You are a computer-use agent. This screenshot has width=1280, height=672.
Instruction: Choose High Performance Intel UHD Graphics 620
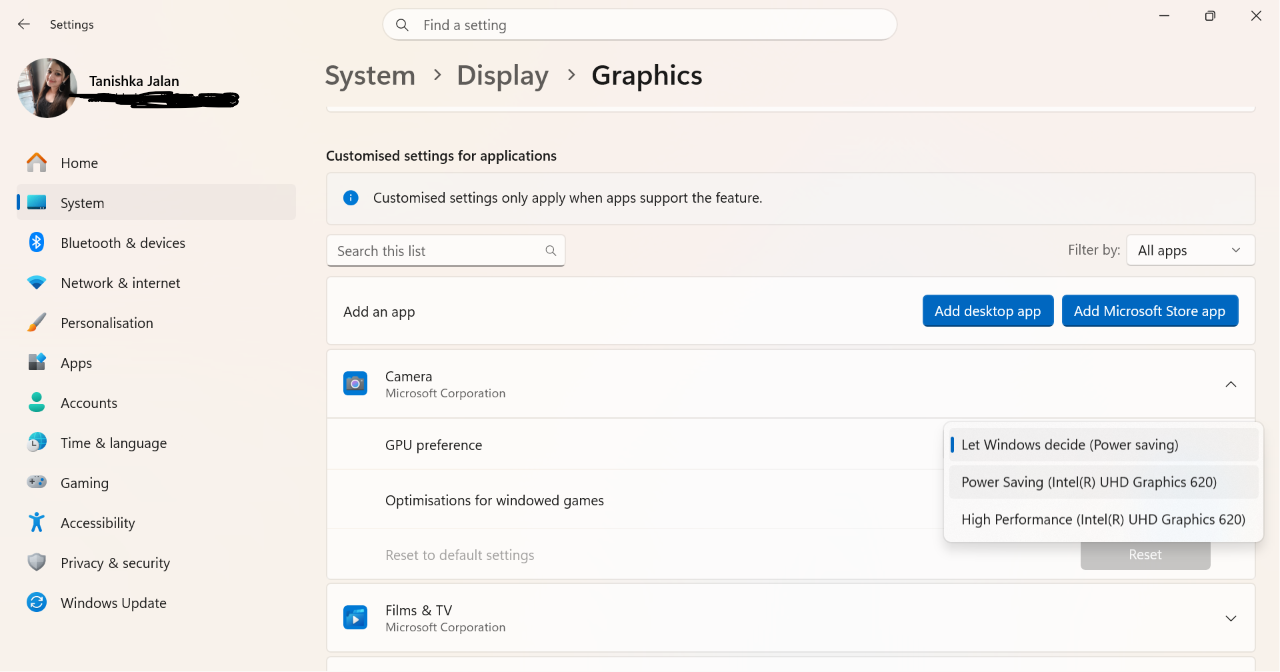coord(1103,519)
